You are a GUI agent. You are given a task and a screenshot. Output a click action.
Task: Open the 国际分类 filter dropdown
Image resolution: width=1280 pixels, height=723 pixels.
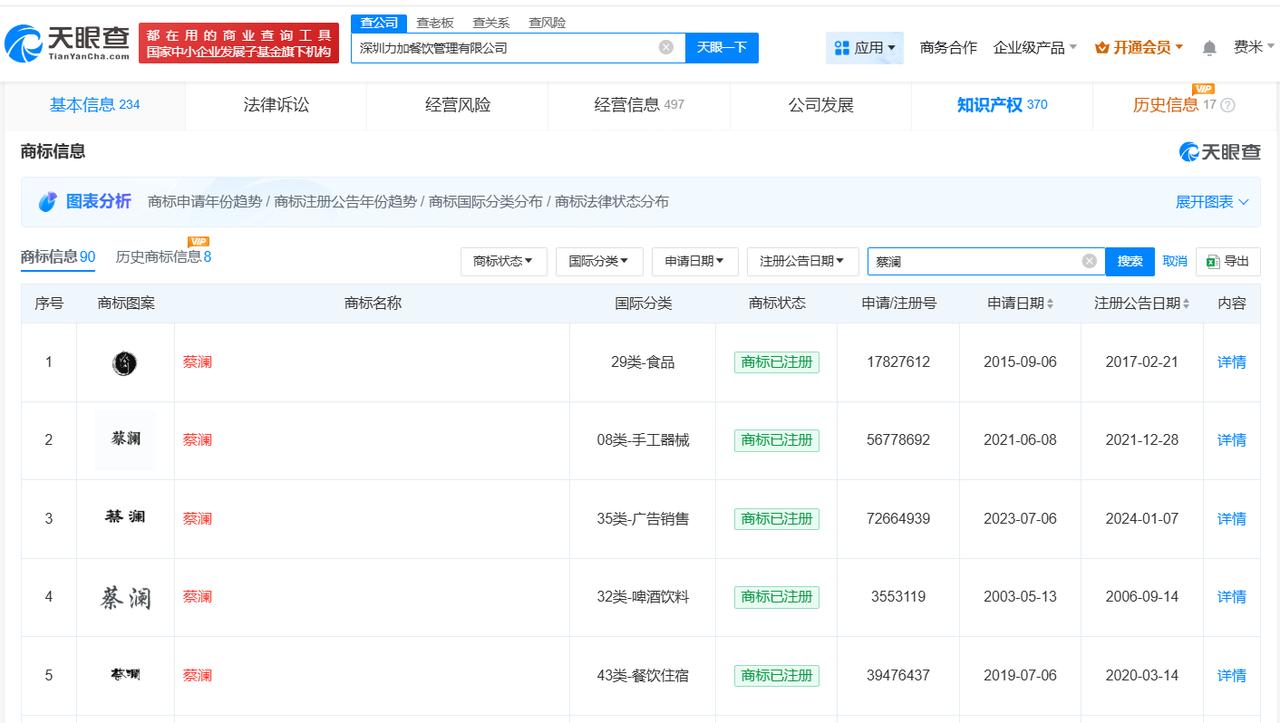(598, 261)
